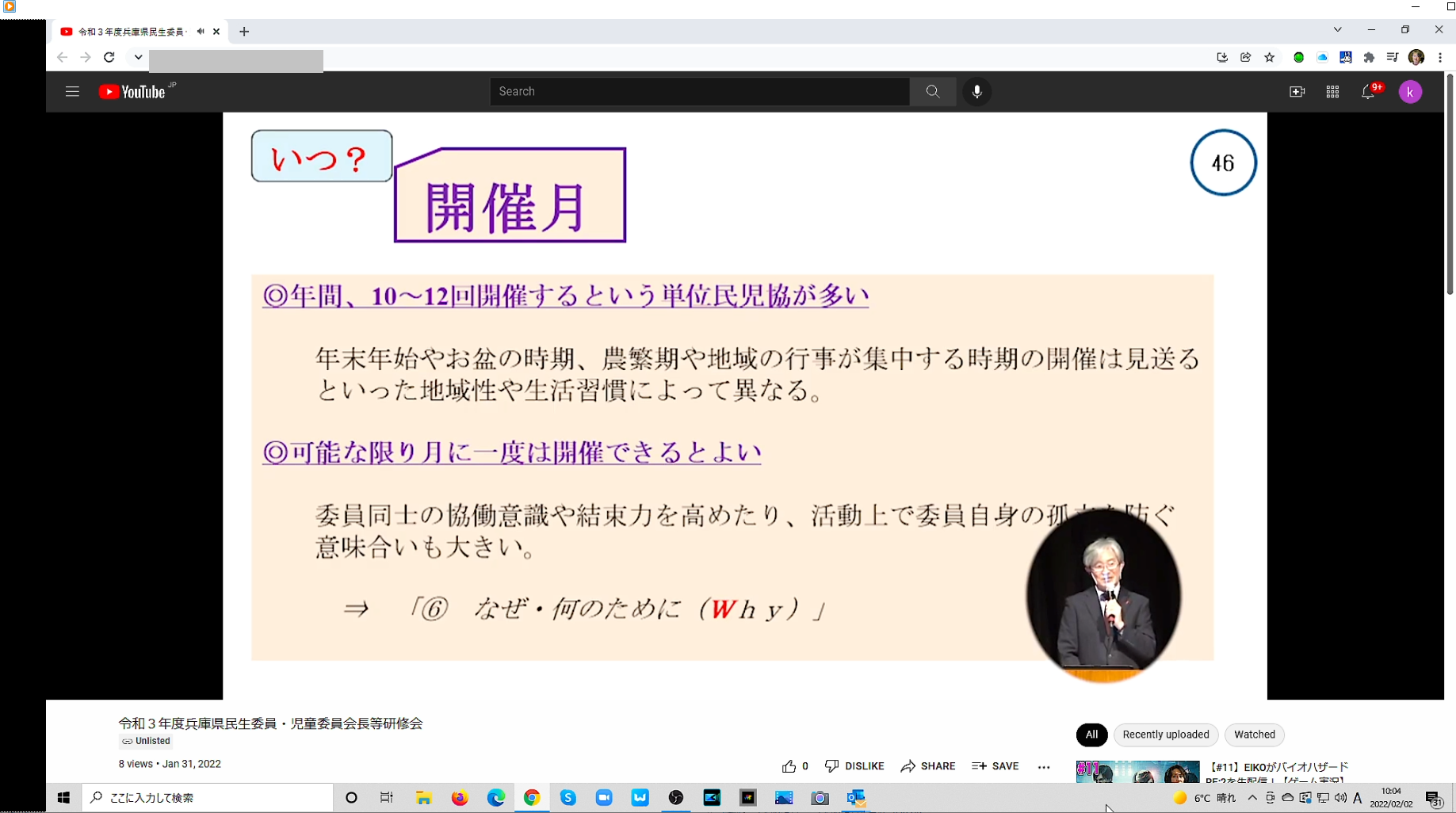
Task: Click the video player to toggle playback
Action: pos(745,406)
